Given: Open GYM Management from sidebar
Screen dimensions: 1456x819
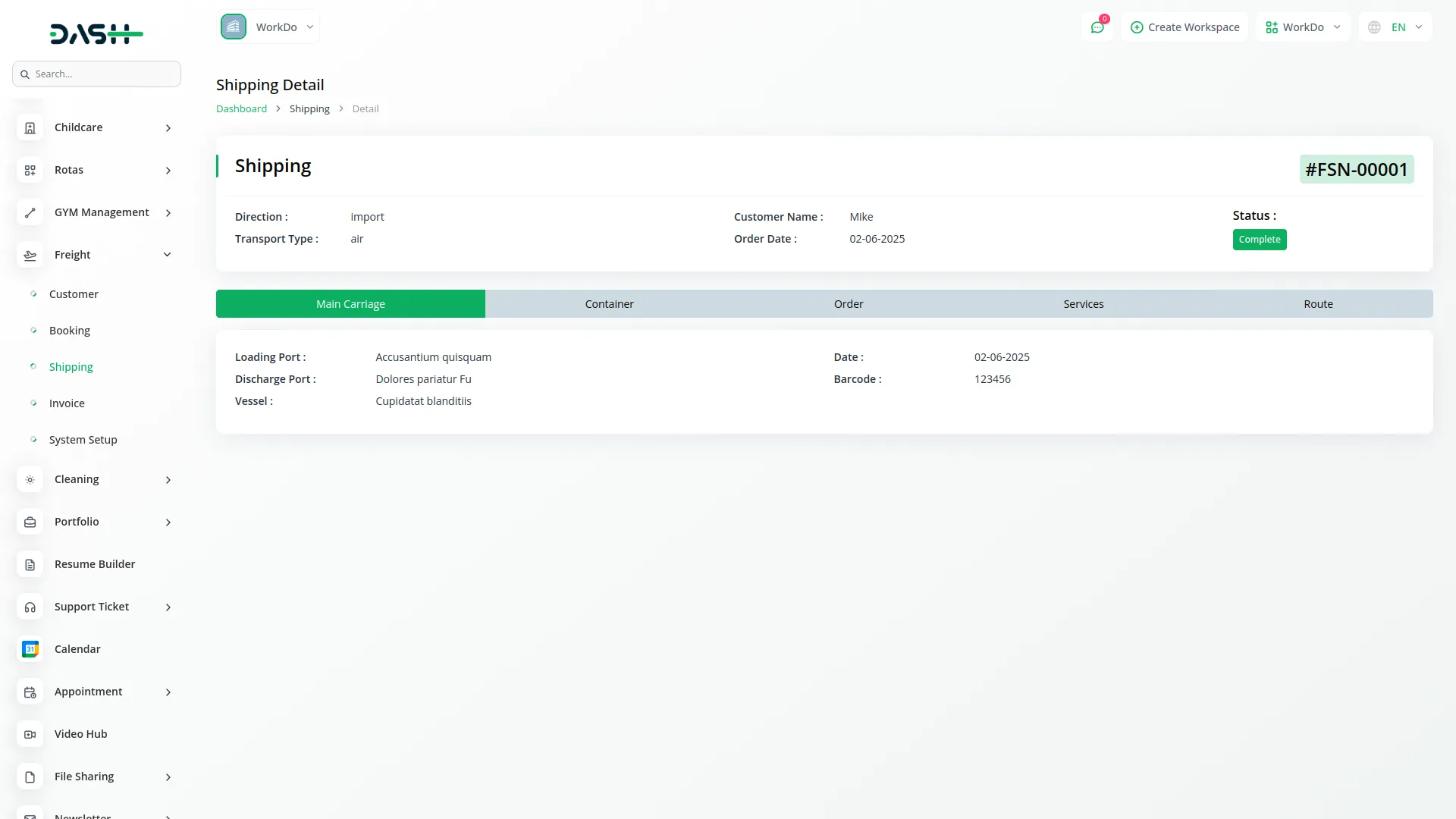Looking at the screenshot, I should coord(30,212).
